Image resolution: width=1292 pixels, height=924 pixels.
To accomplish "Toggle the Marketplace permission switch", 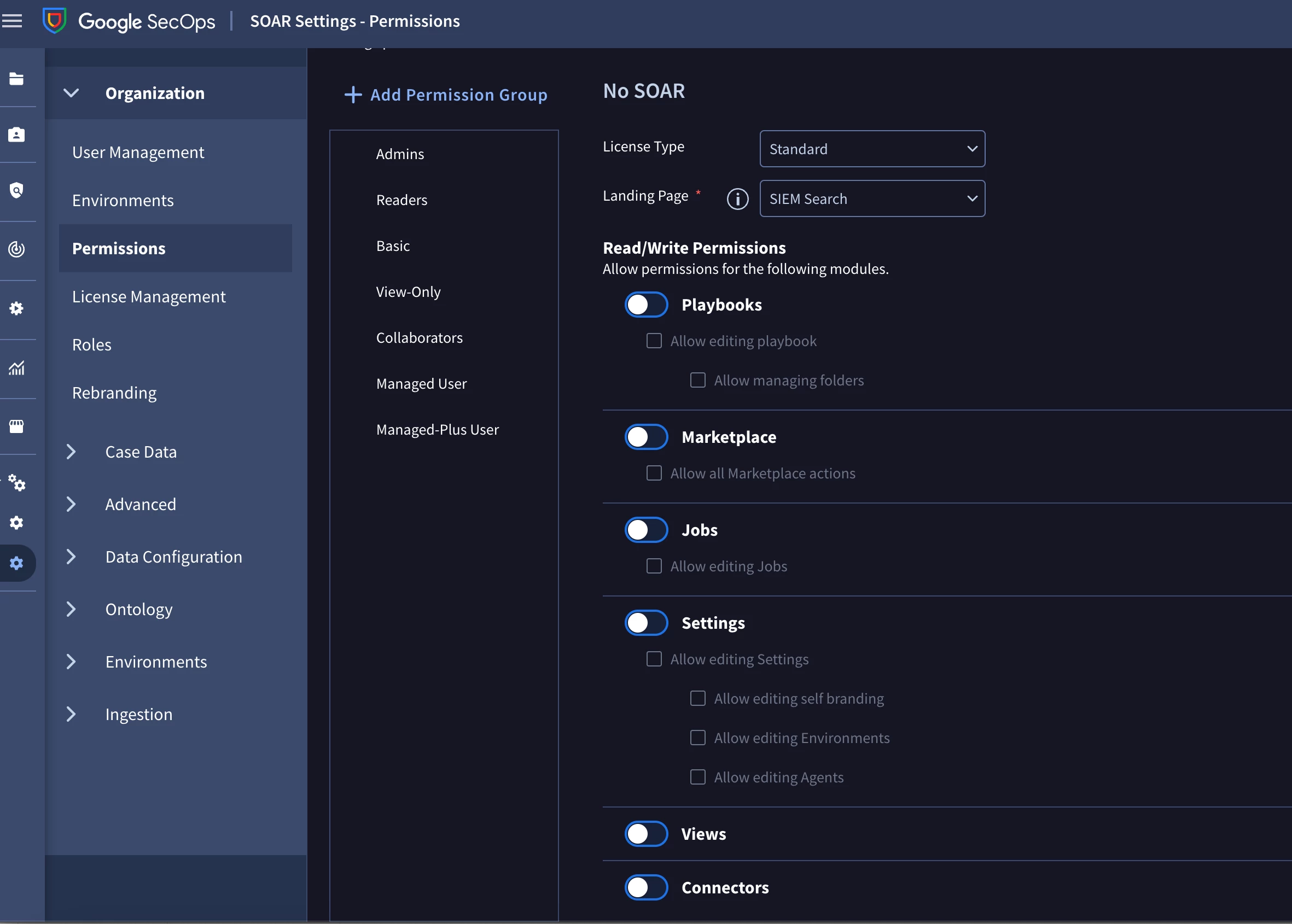I will (646, 437).
